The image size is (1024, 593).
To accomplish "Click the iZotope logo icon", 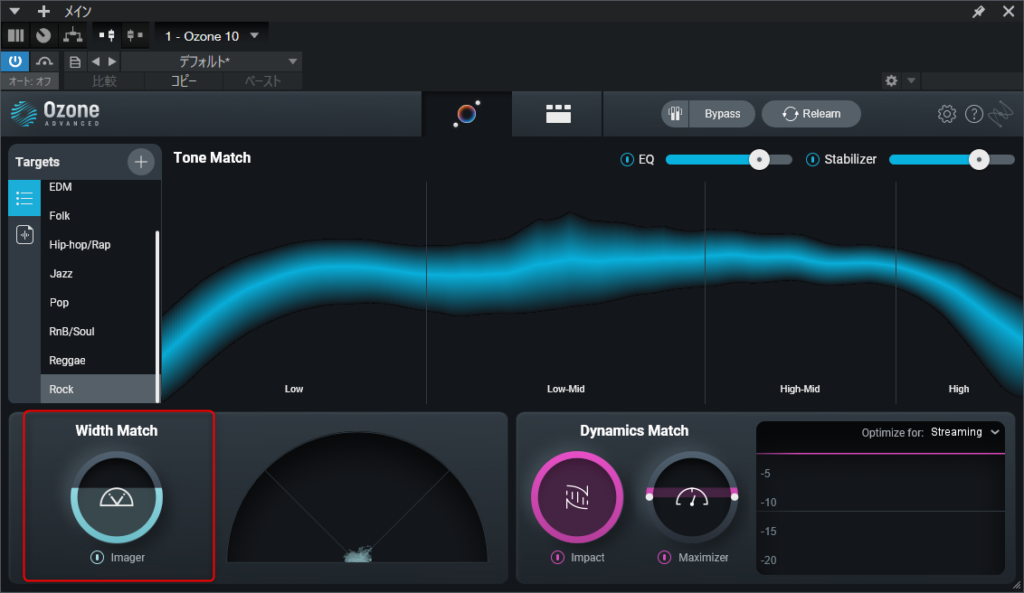I will [x=1000, y=114].
